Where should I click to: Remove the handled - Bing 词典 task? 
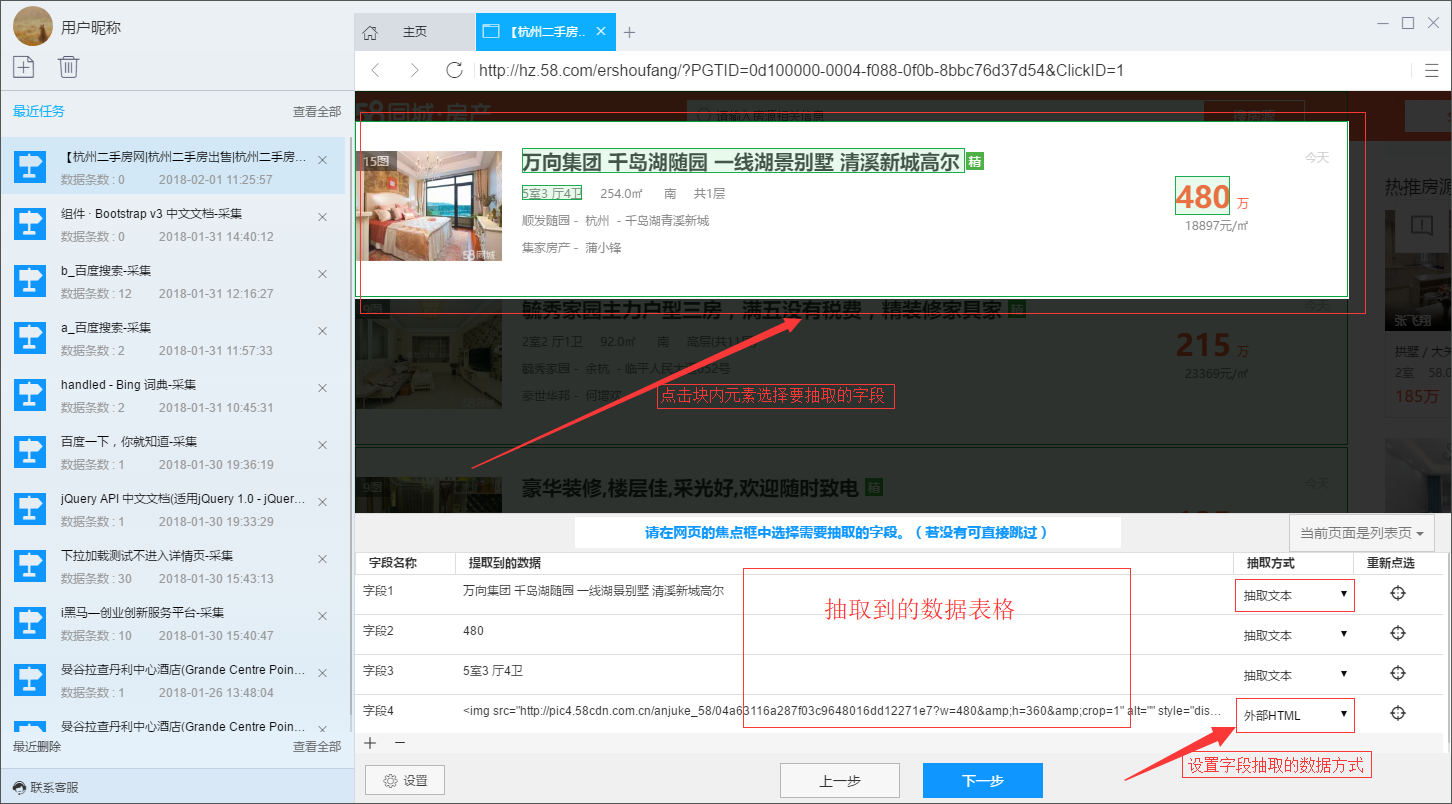(x=322, y=388)
